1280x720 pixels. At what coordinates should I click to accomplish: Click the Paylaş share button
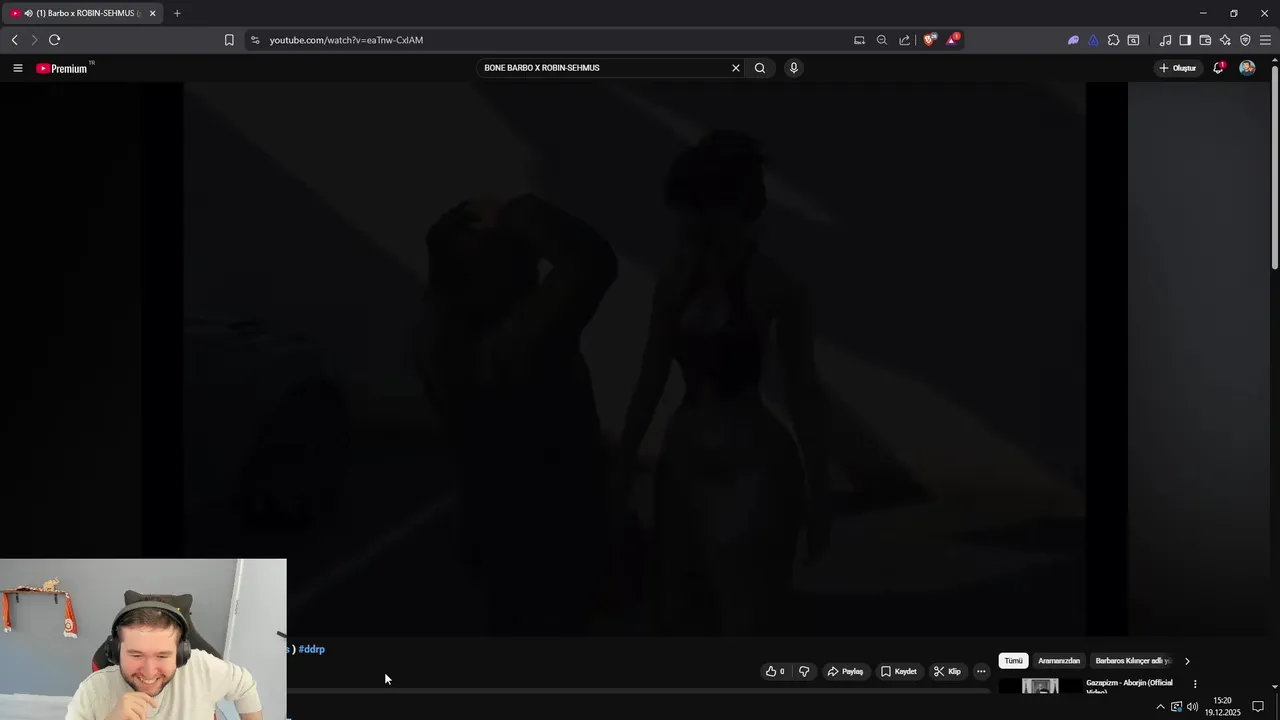845,671
